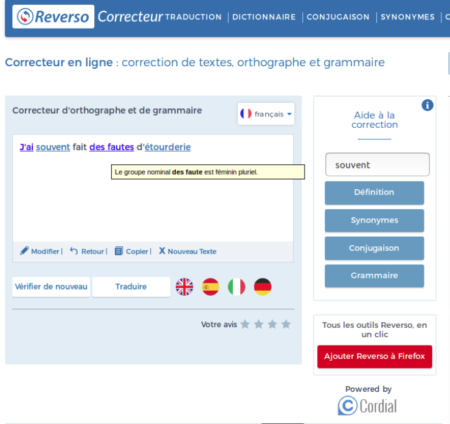
Task: Select the Italian flag translation icon
Action: [x=237, y=287]
